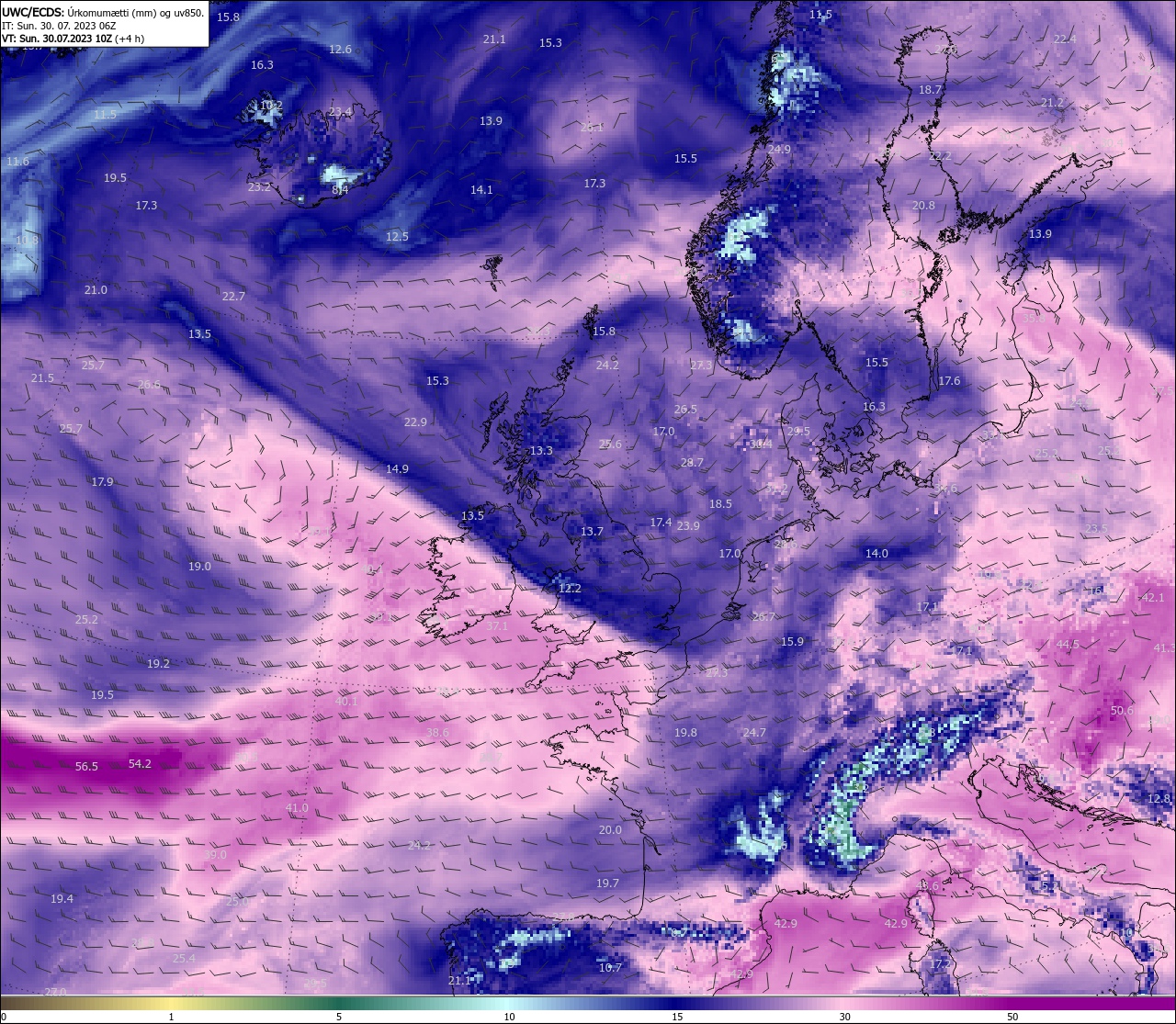
Task: Select the 17.9 value label
Action: [x=102, y=482]
